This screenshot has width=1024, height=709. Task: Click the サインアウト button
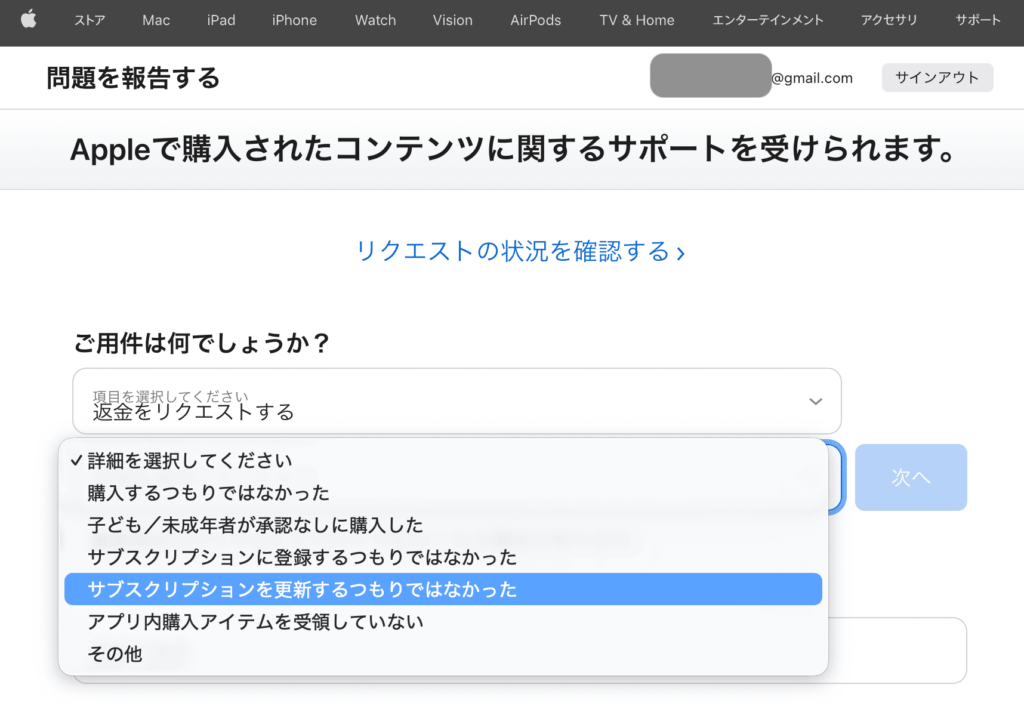tap(937, 78)
